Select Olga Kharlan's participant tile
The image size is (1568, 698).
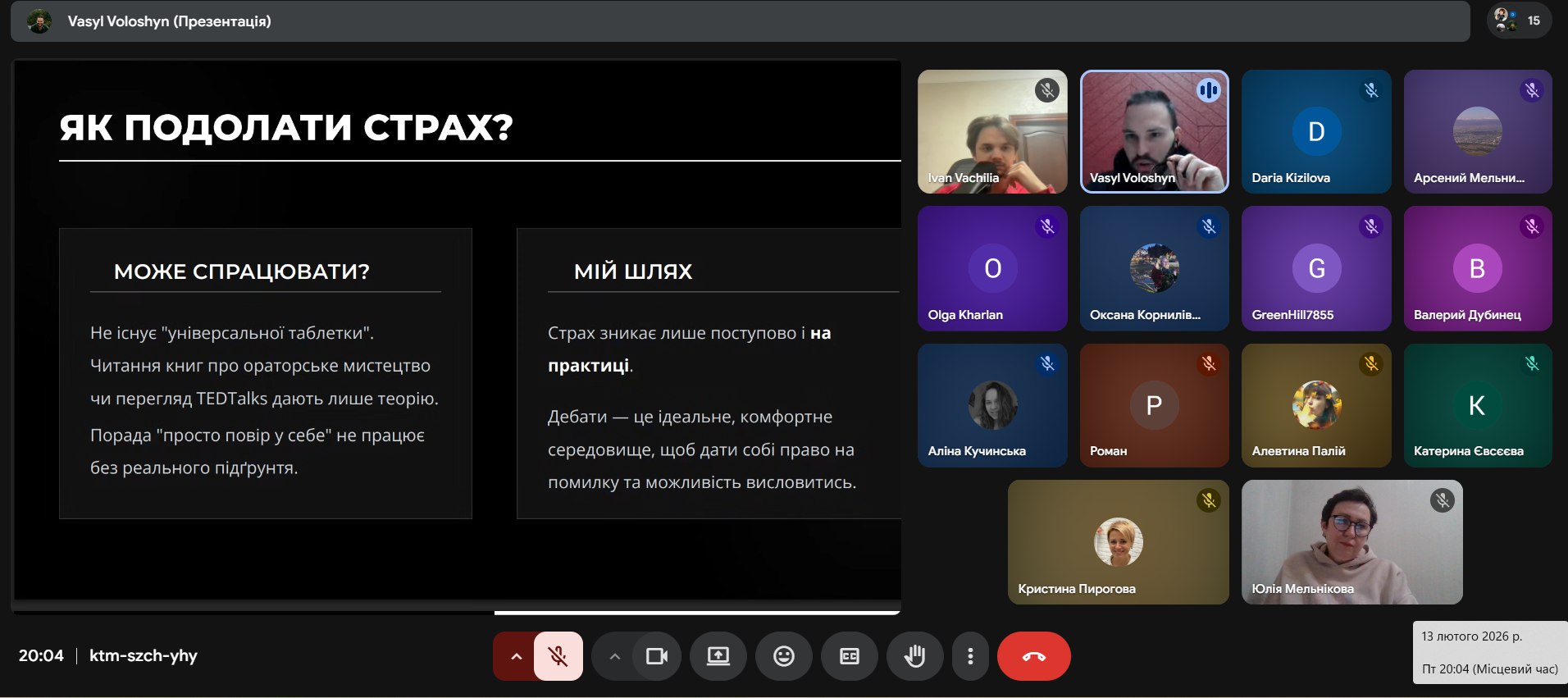tap(991, 268)
